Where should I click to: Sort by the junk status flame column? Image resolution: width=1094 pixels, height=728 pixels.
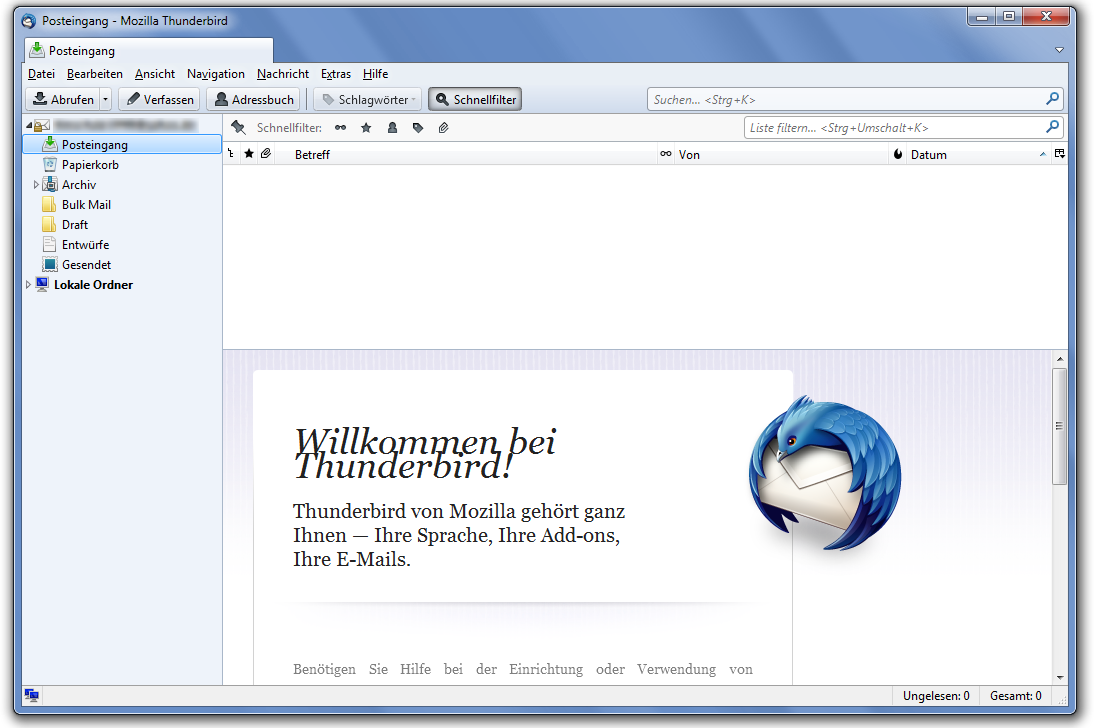(897, 154)
